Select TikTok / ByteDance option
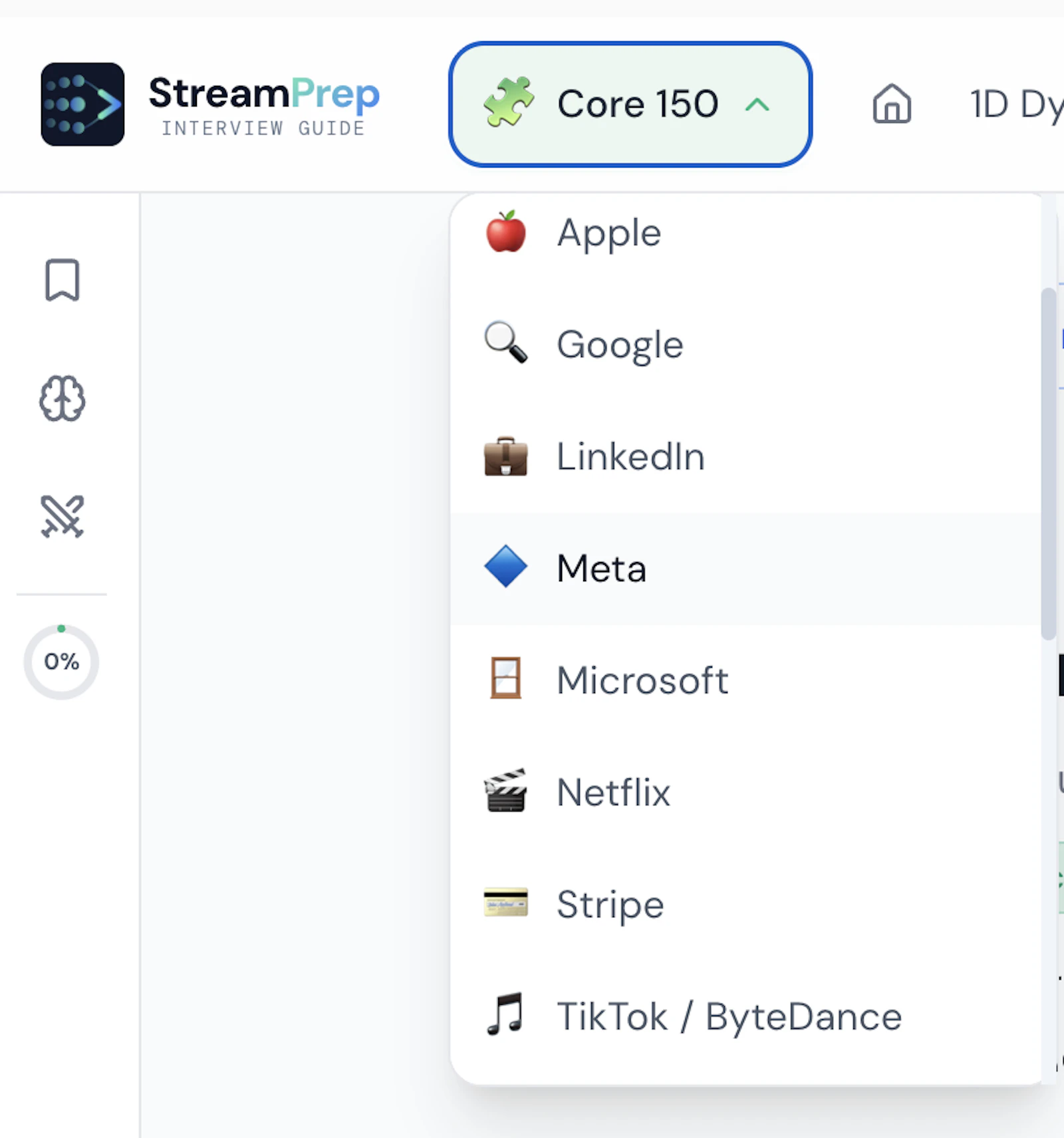 tap(745, 1016)
